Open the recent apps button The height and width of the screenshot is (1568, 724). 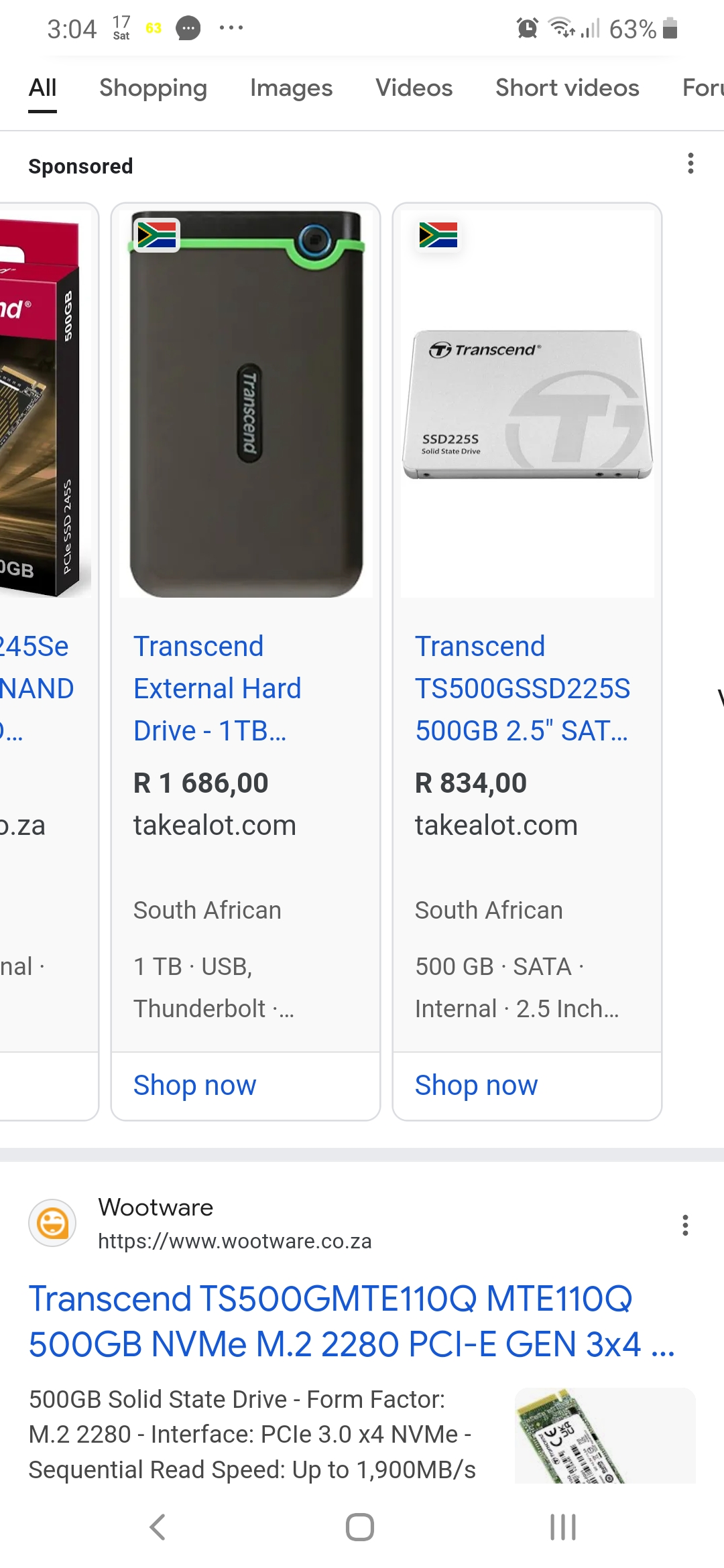(562, 1527)
